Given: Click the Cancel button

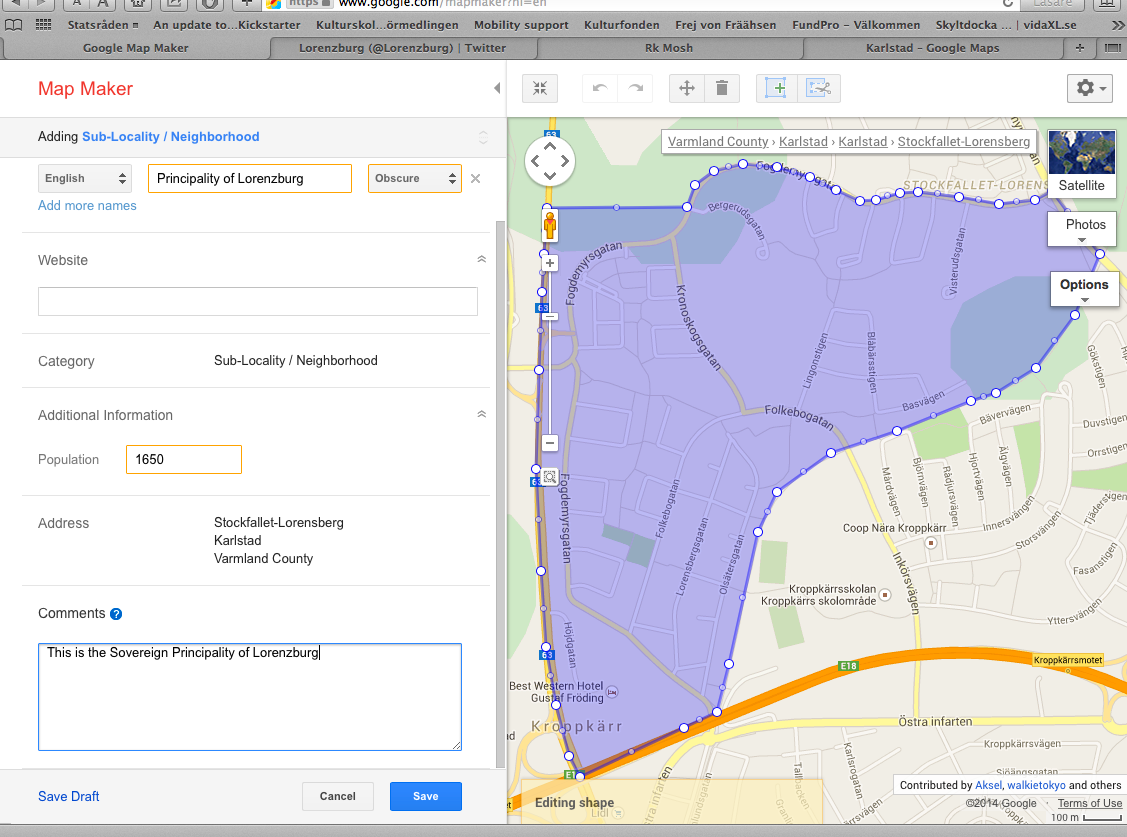Looking at the screenshot, I should 338,796.
